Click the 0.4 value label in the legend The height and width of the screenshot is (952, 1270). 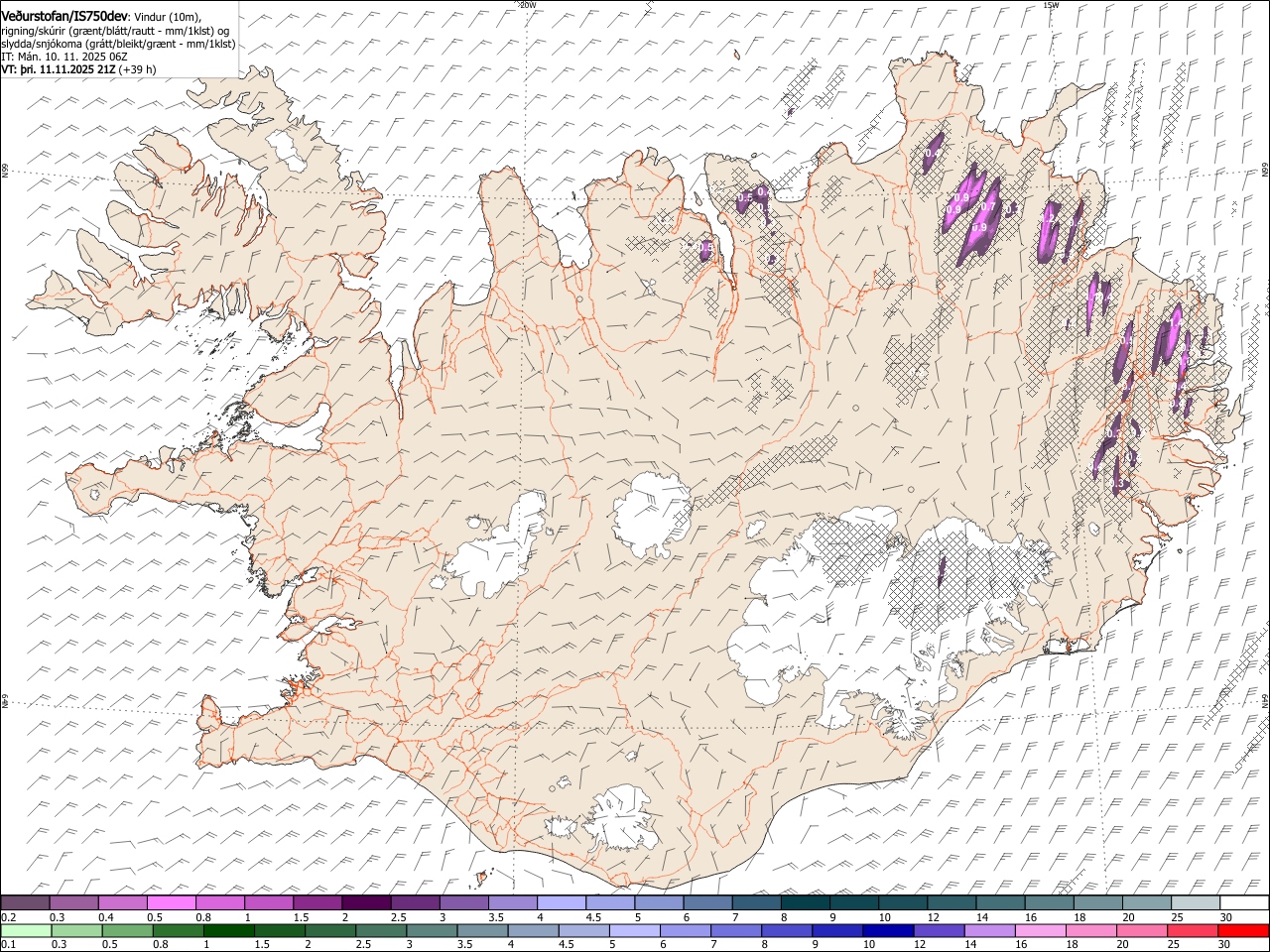(x=106, y=917)
